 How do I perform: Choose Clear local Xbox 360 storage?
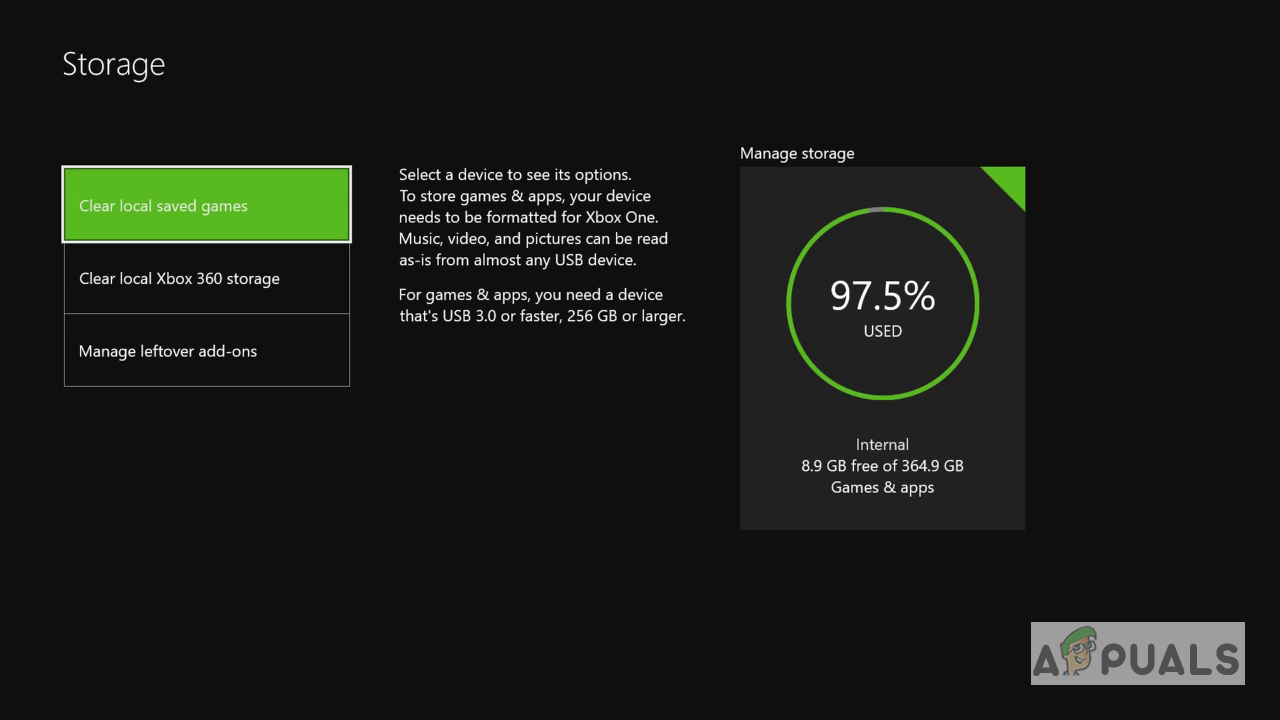tap(206, 278)
